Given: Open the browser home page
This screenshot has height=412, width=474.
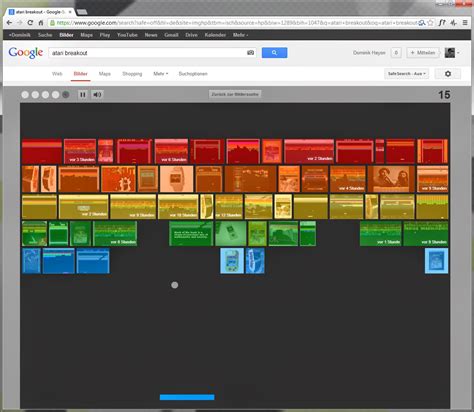Looking at the screenshot, I should tap(41, 23).
